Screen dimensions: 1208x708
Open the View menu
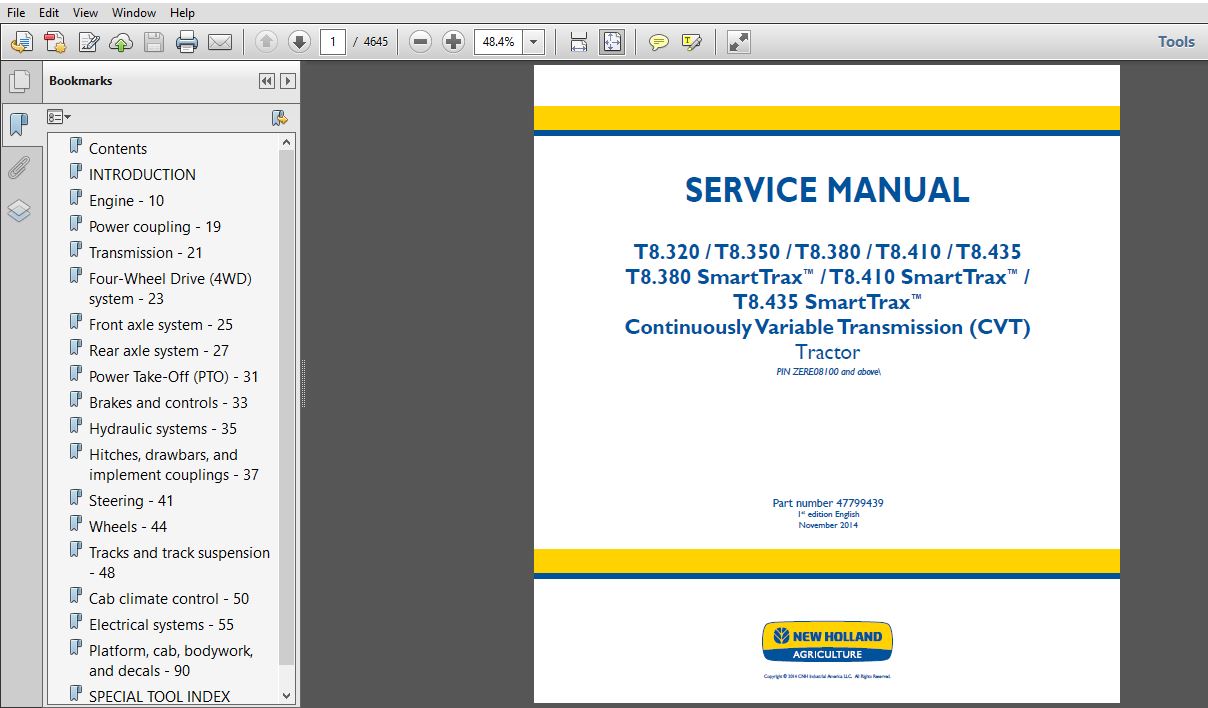tap(86, 13)
